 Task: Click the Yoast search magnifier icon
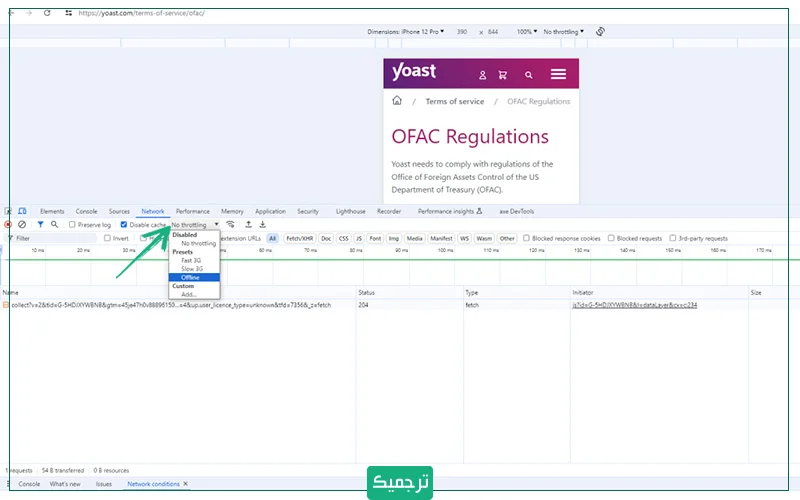click(x=529, y=75)
